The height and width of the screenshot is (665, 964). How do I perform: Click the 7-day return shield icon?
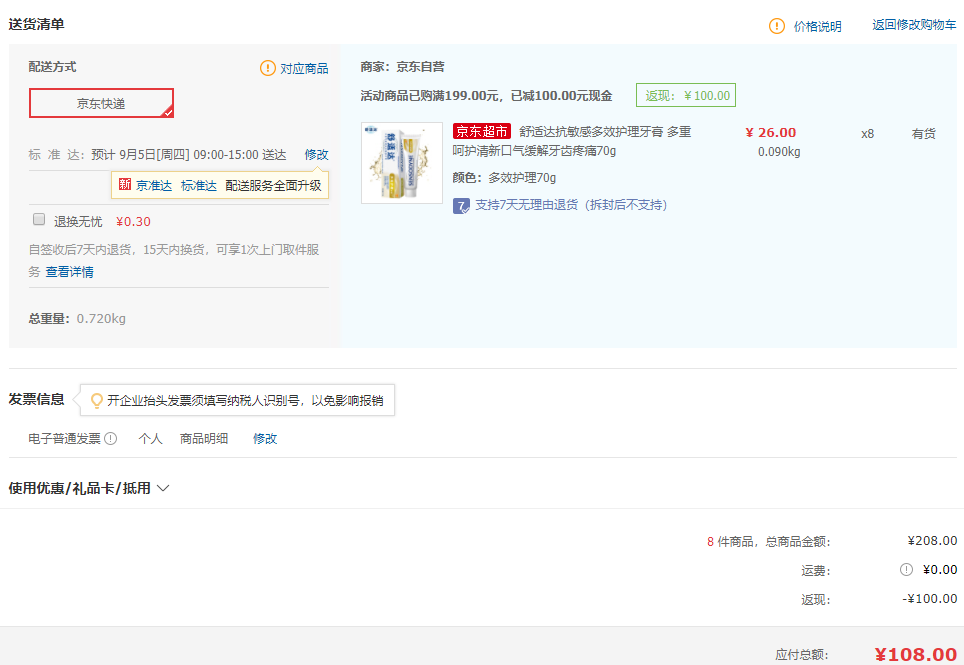click(x=461, y=206)
